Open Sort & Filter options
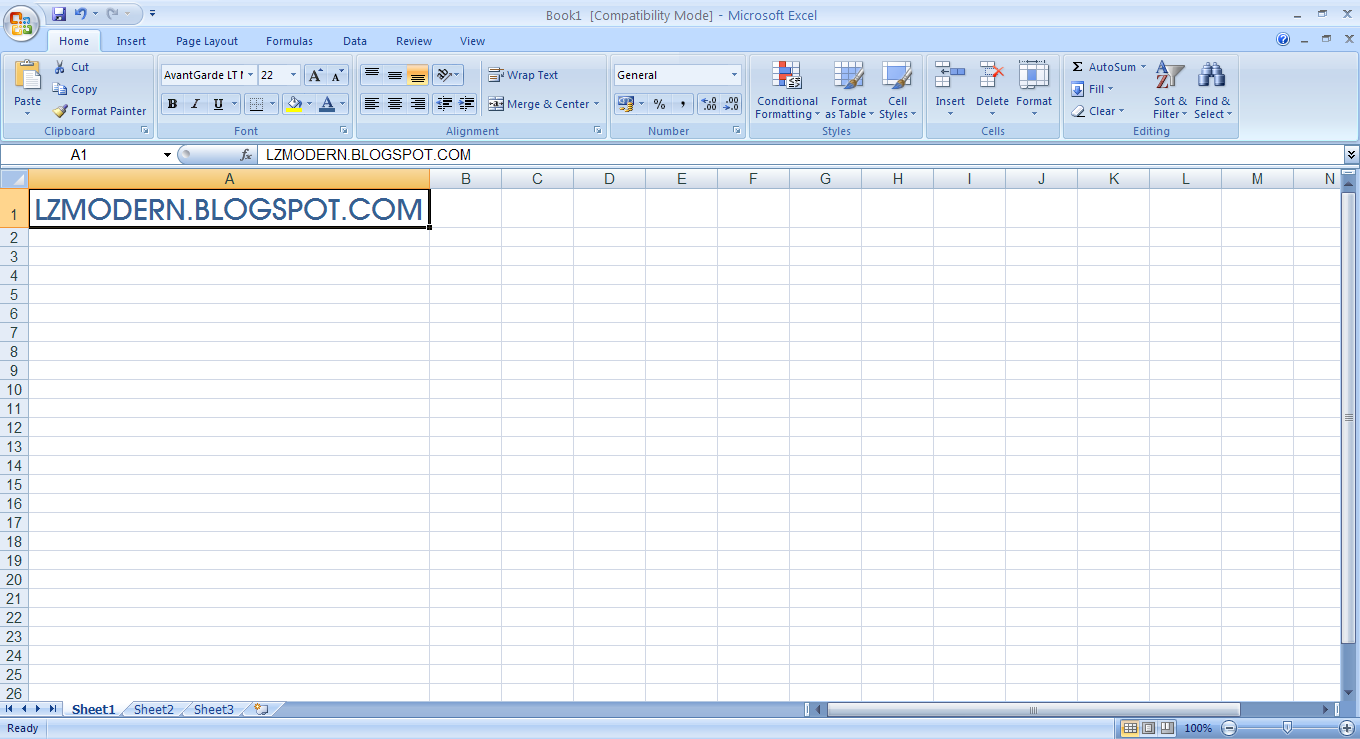 1170,90
